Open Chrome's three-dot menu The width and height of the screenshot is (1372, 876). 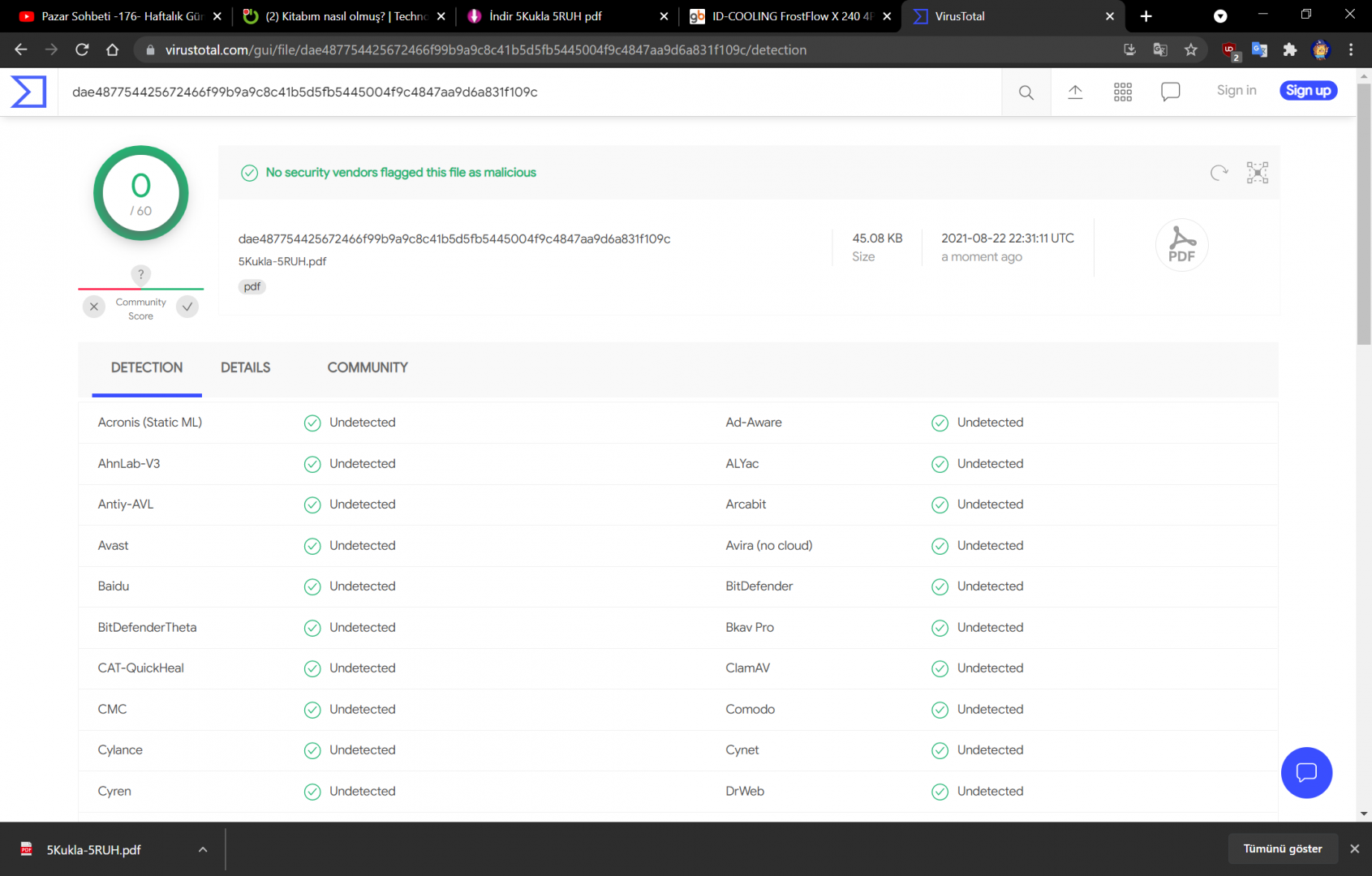1351,49
